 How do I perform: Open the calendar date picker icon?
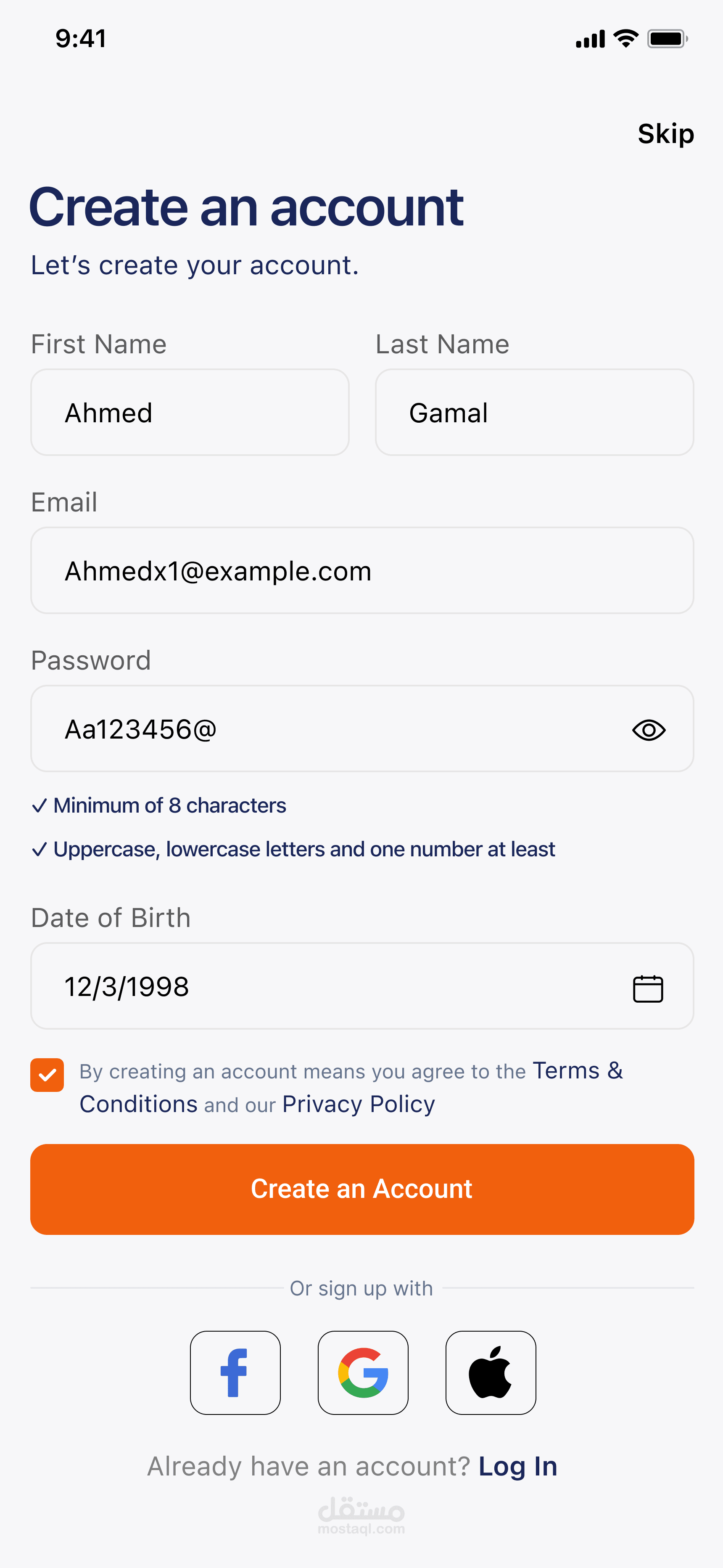click(x=647, y=988)
